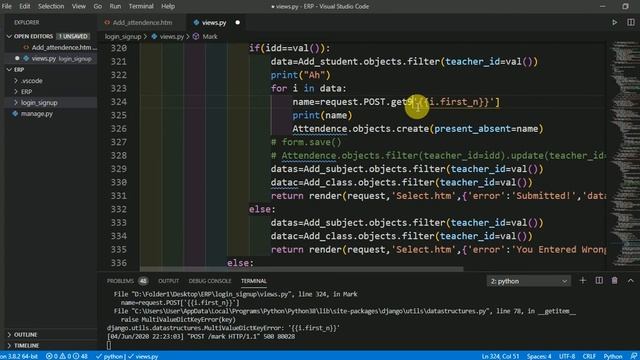
Task: Split the terminal panel
Action: tap(599, 281)
